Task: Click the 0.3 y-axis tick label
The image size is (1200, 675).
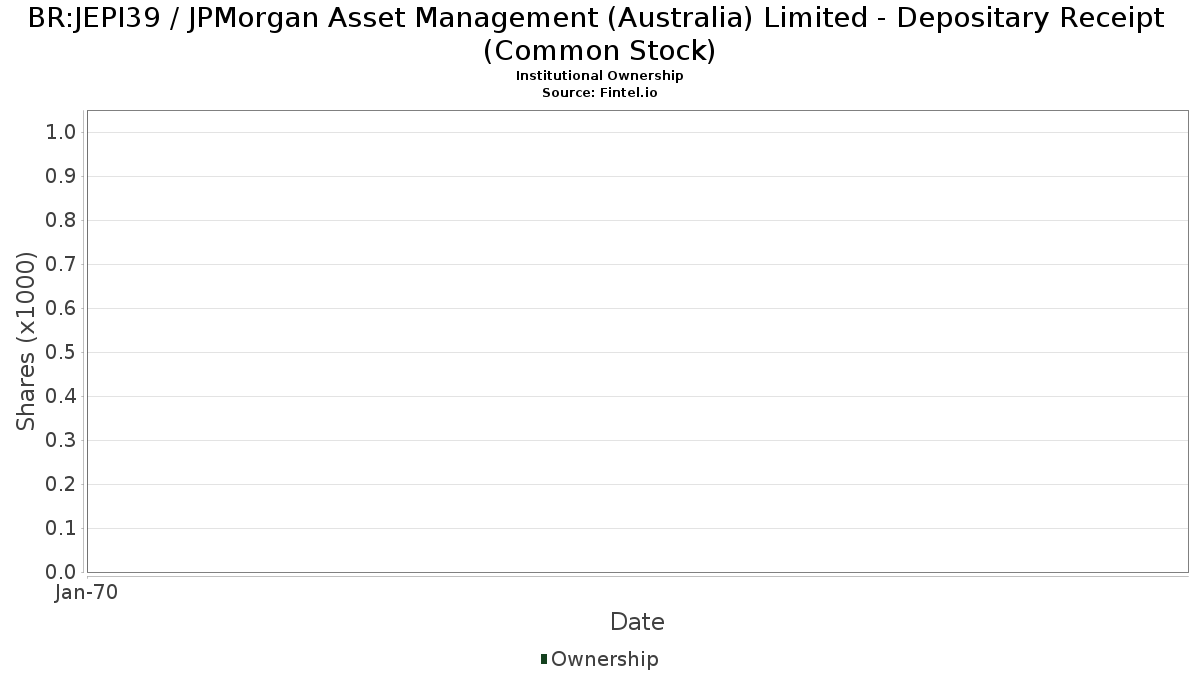Action: 61,441
